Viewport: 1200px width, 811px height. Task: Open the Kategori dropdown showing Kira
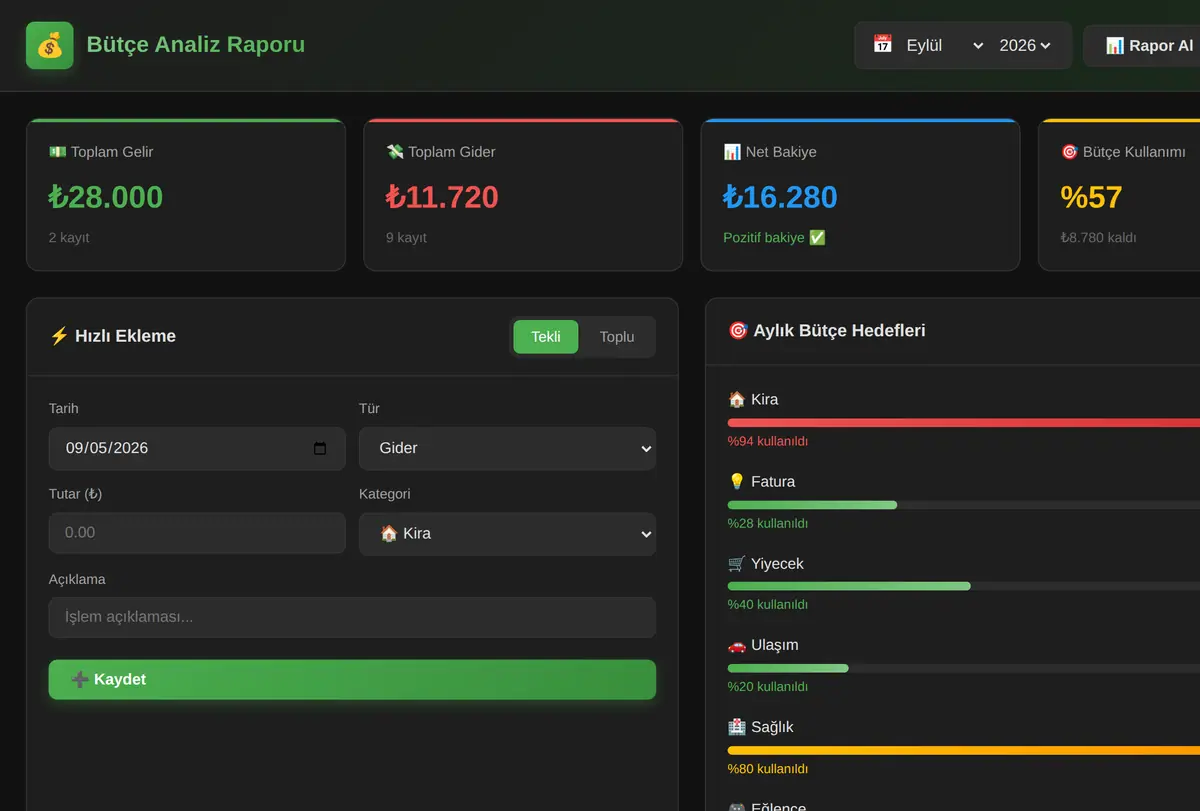(x=507, y=534)
